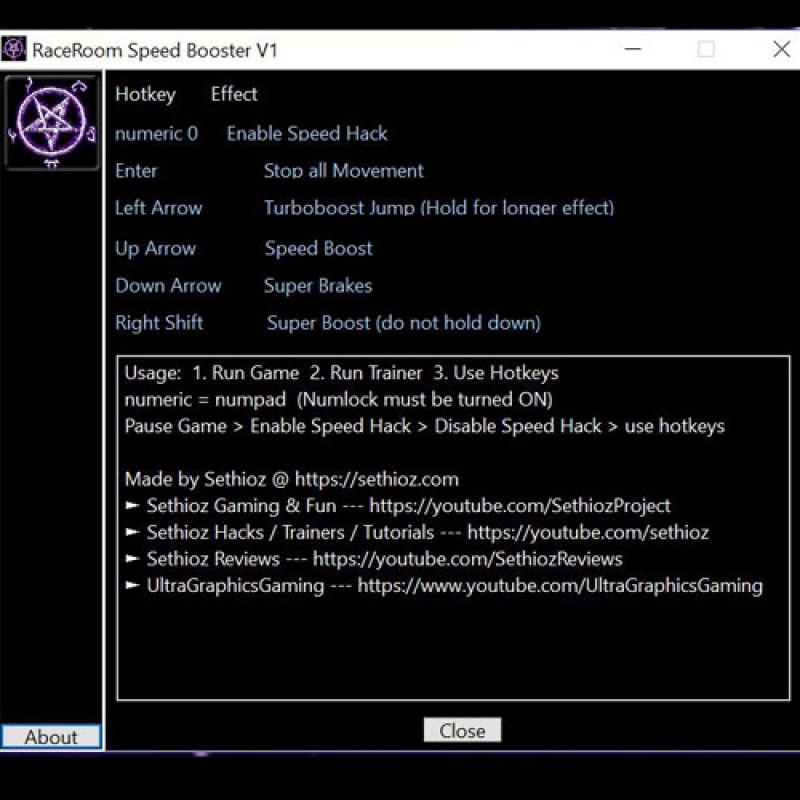
Task: Open the https://sethioz.com link
Action: click(x=377, y=479)
